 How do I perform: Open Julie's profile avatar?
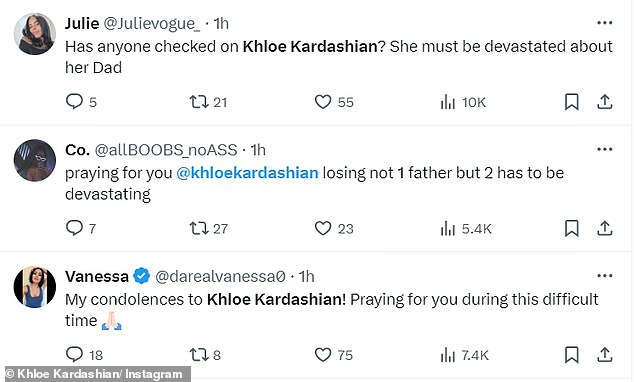tap(34, 34)
